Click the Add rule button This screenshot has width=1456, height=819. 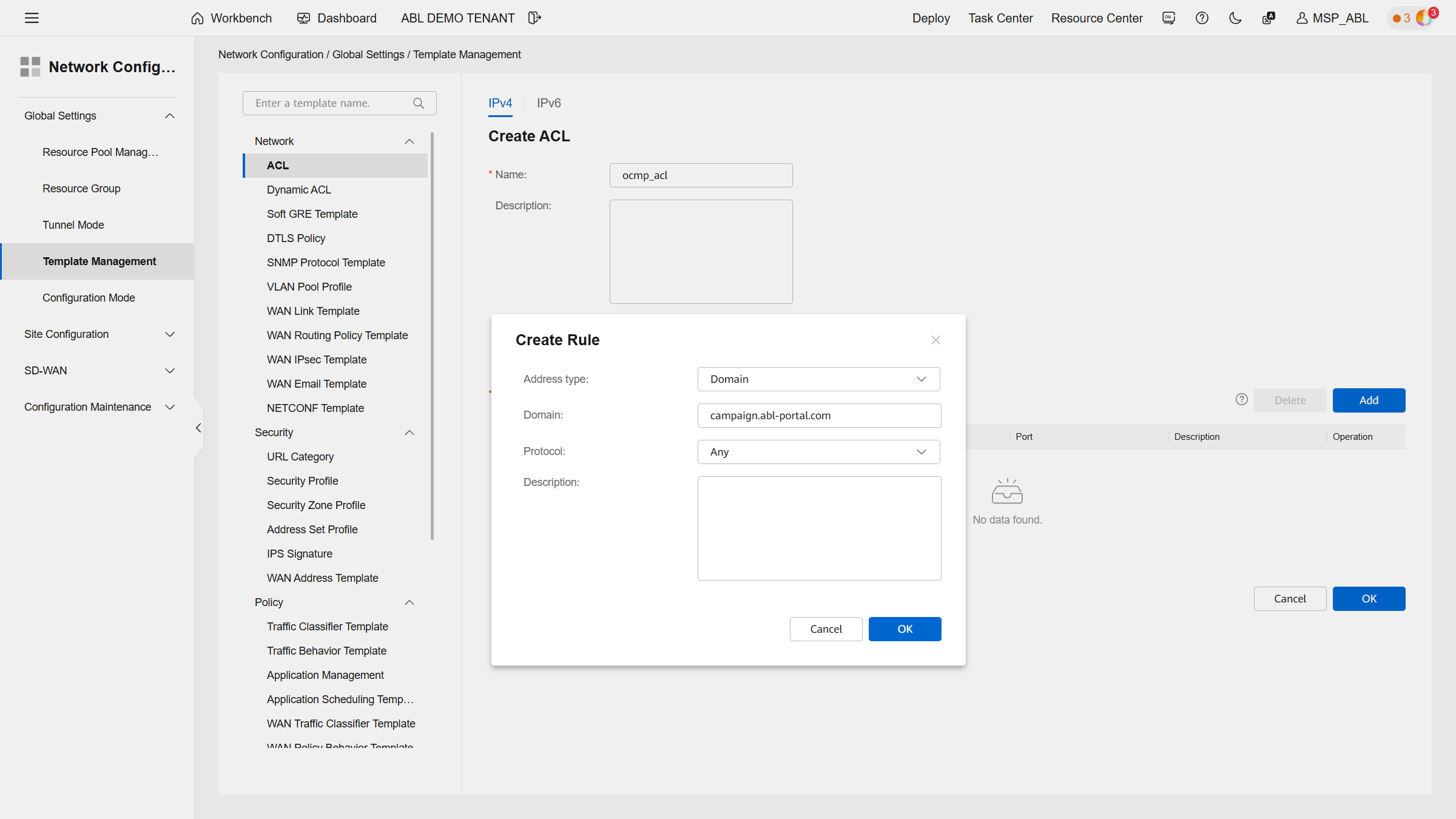(1369, 400)
